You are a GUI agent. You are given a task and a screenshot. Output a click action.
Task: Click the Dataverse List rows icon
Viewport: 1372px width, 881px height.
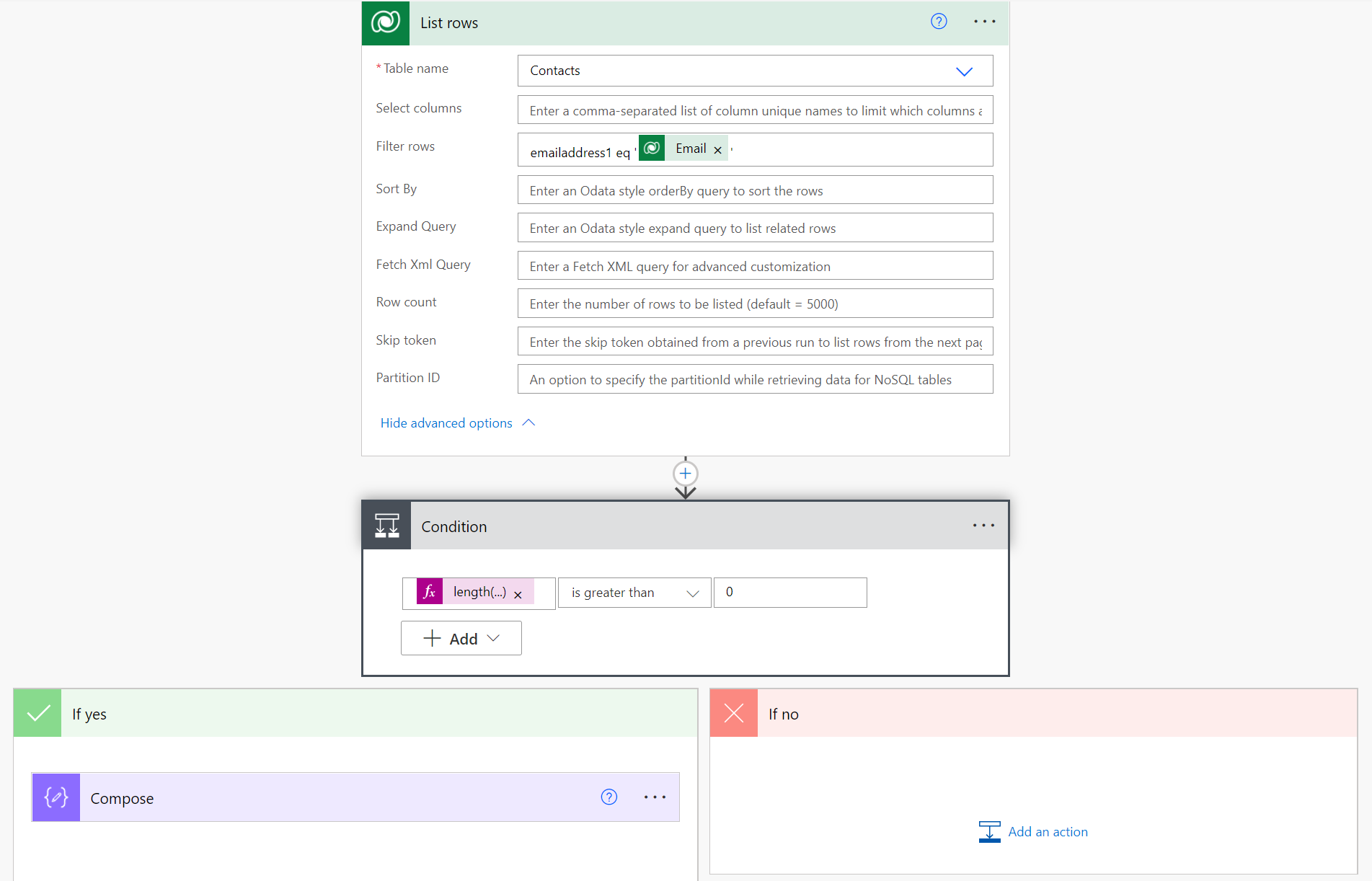coord(386,23)
